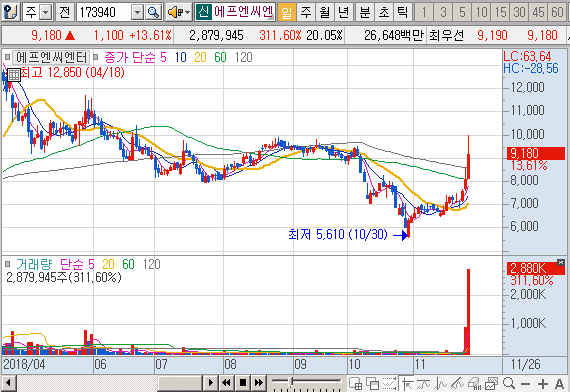Click the 에프엔씨엔터 chart title label
The width and height of the screenshot is (570, 392).
[51, 57]
